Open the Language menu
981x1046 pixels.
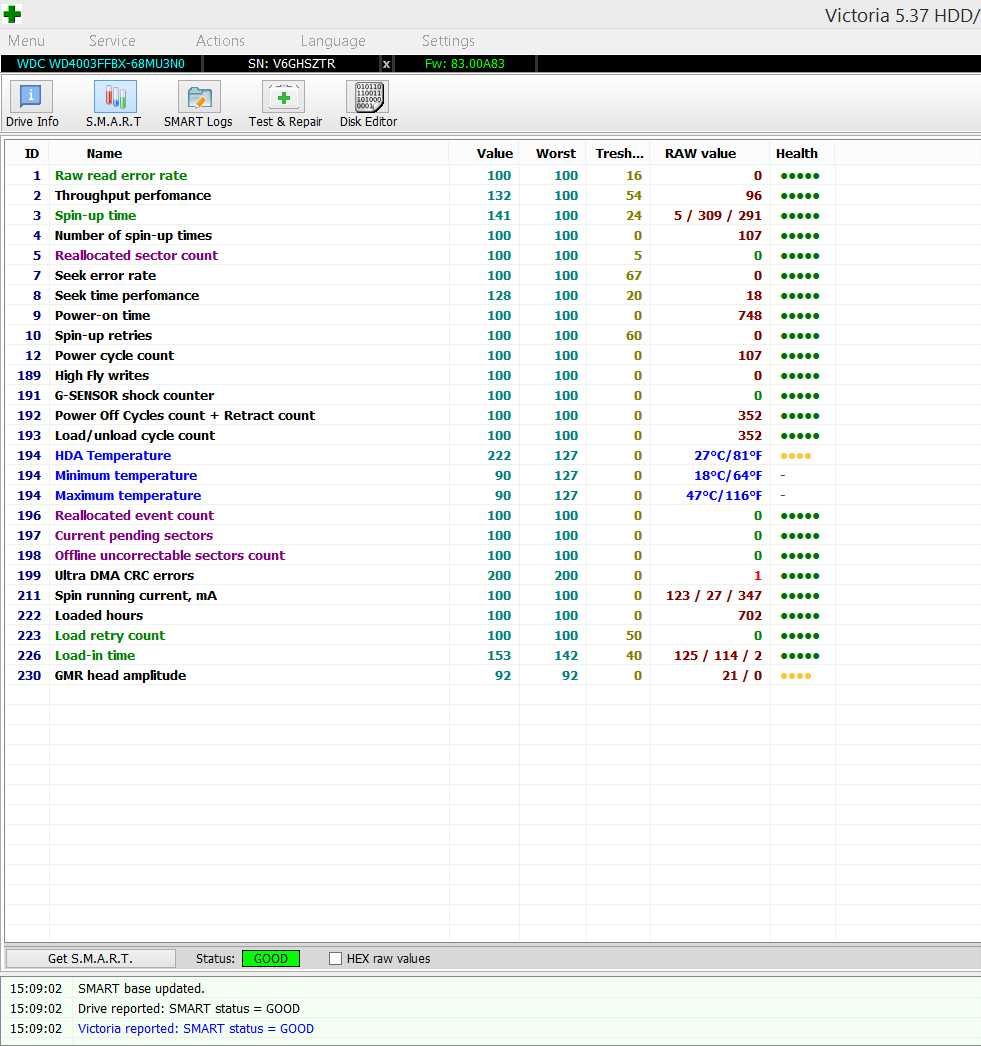(x=333, y=41)
